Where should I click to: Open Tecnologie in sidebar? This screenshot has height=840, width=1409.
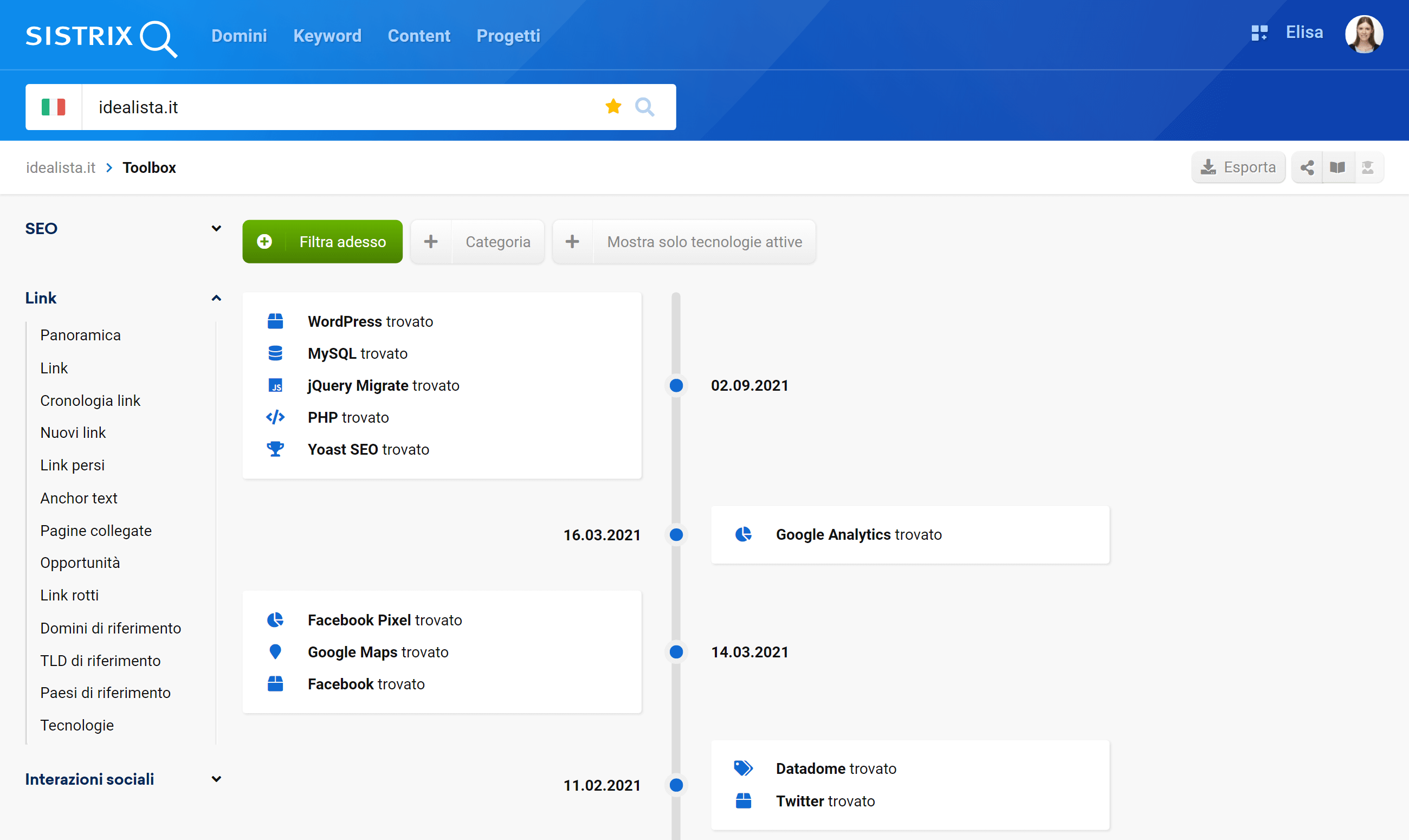pos(77,726)
